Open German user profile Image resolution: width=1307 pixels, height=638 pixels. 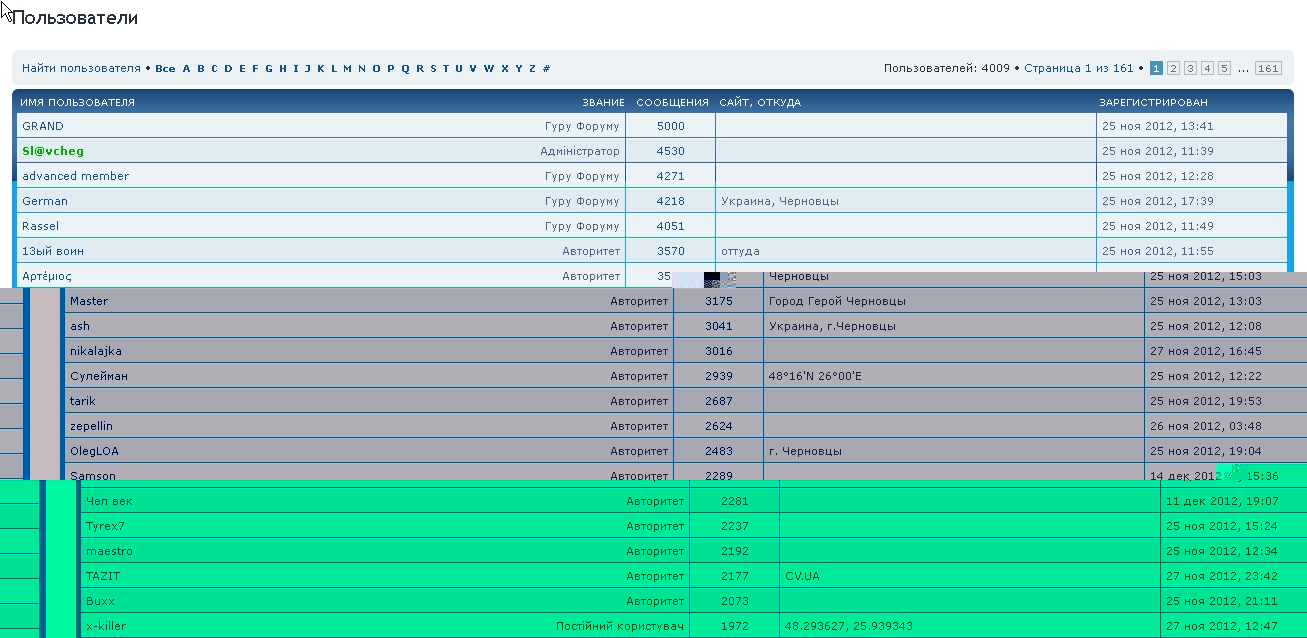(x=45, y=201)
